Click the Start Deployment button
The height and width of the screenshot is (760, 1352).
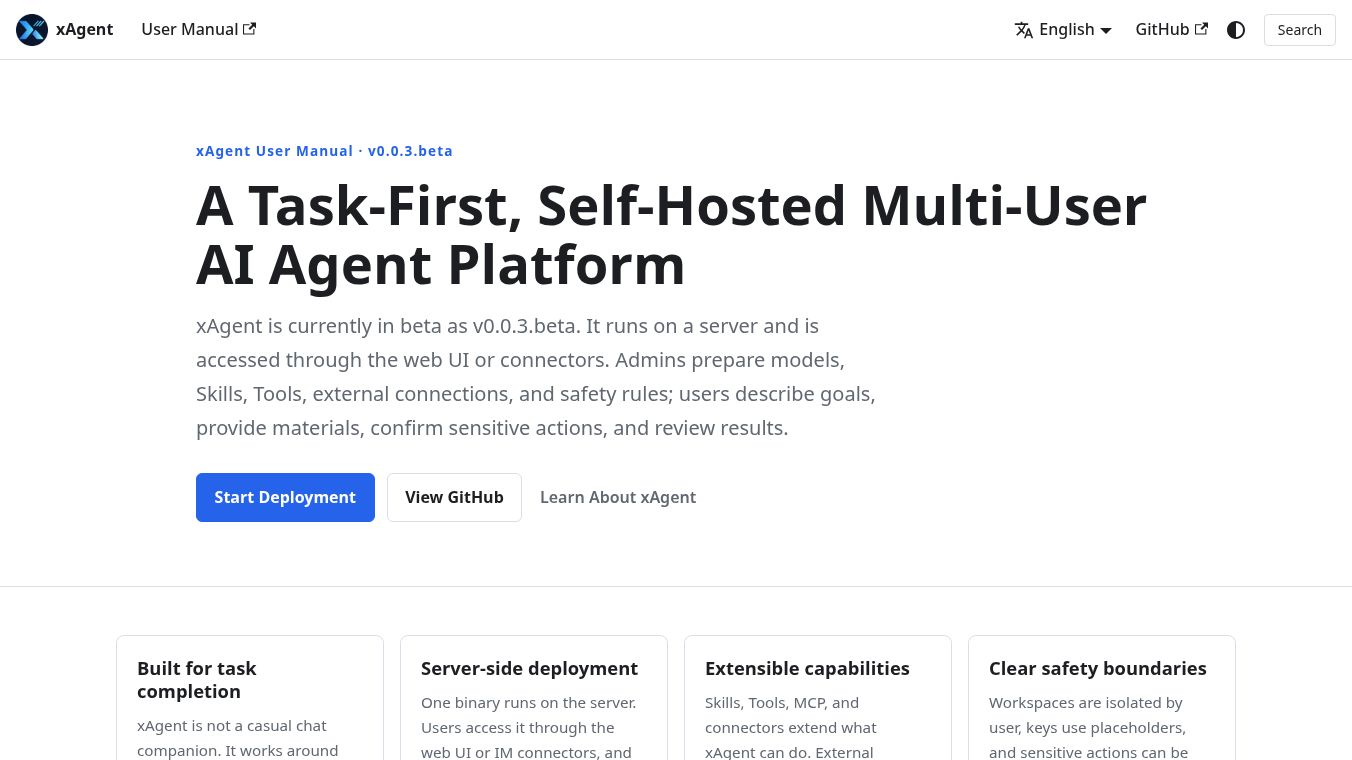point(285,497)
